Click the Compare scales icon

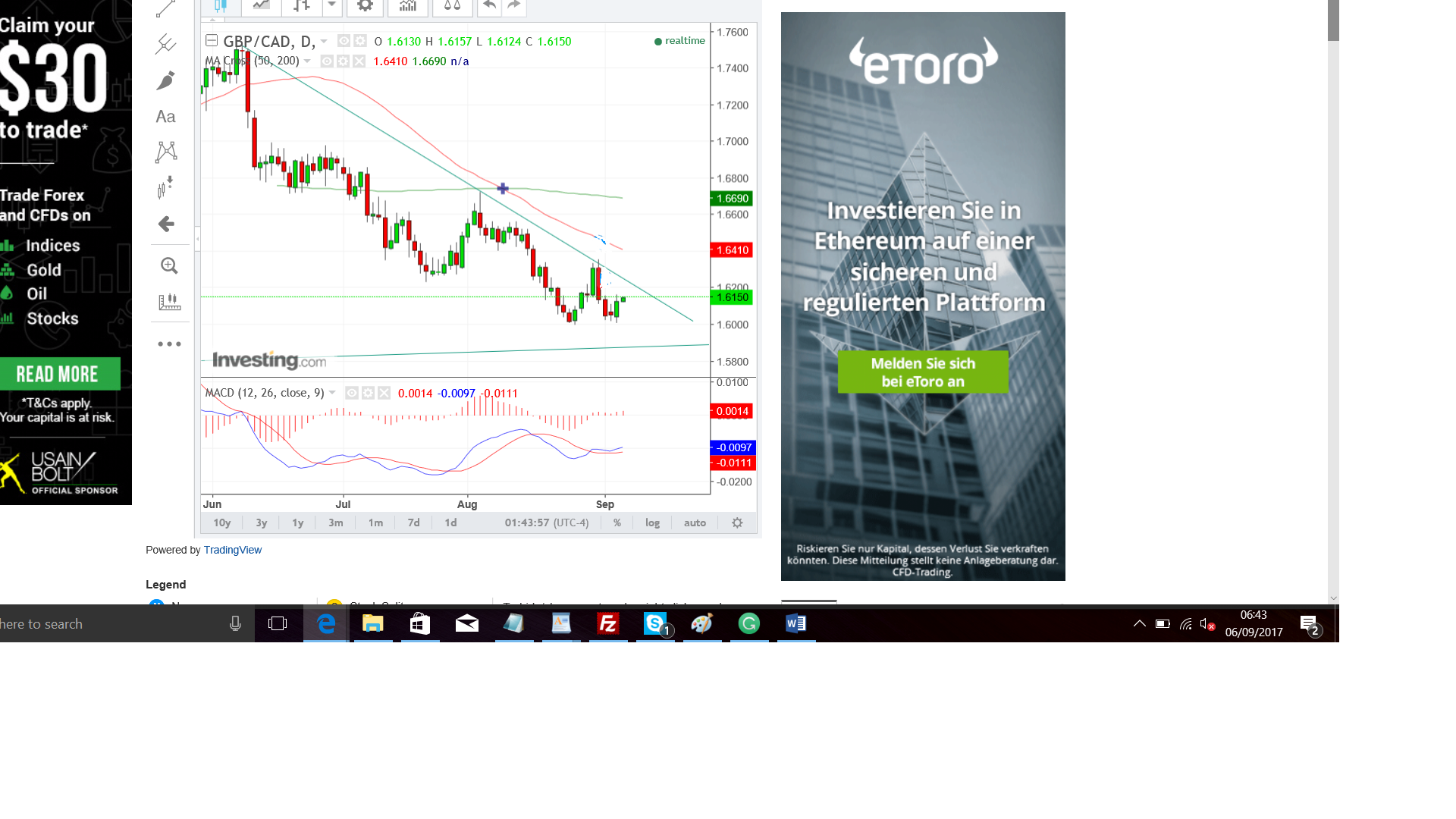click(x=452, y=6)
